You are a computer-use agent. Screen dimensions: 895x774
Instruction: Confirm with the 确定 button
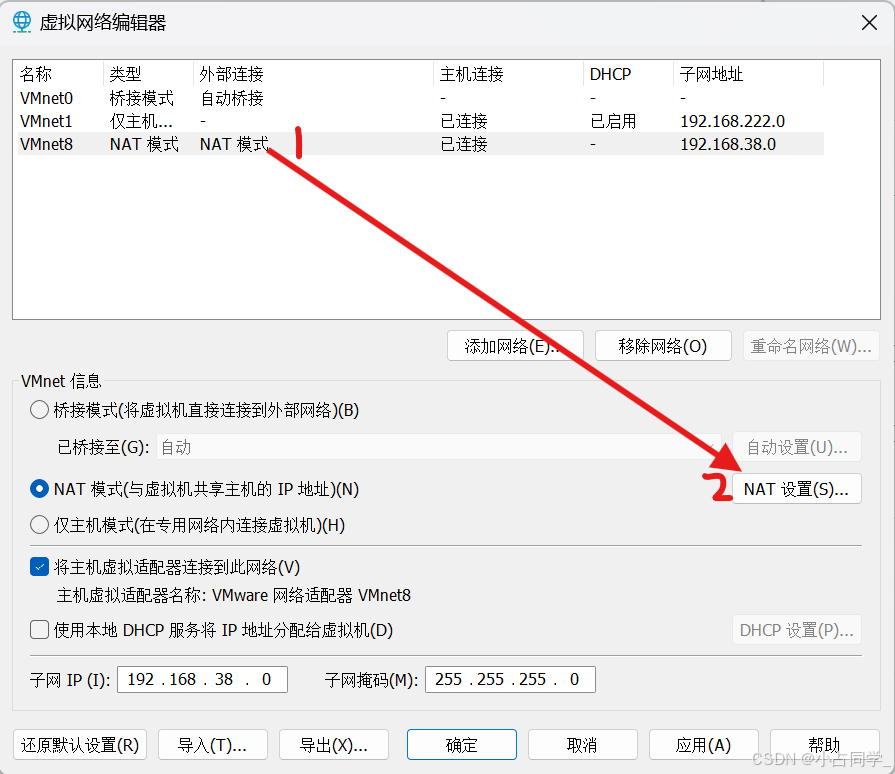pos(462,744)
